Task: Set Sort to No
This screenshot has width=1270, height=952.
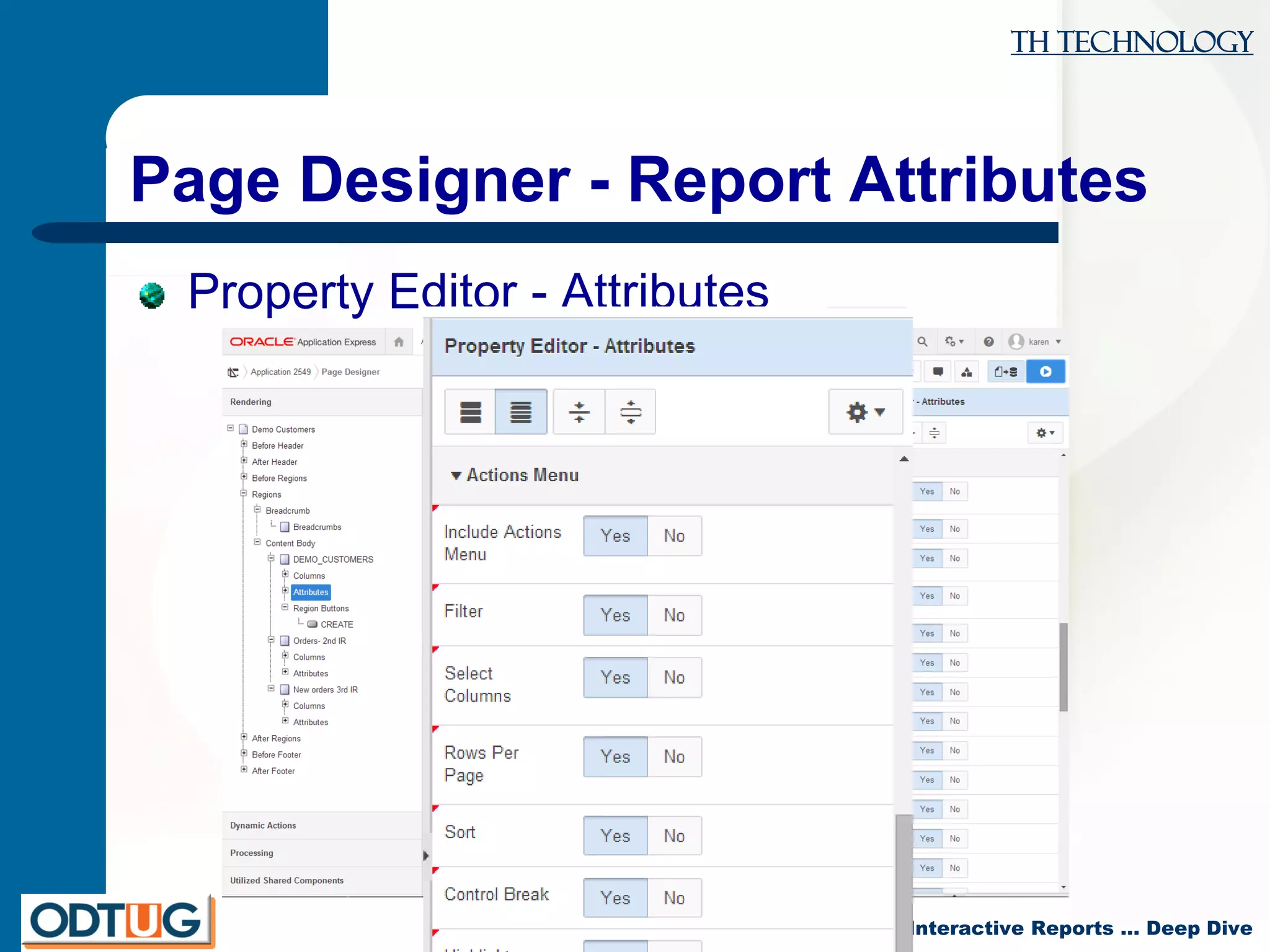Action: tap(675, 836)
